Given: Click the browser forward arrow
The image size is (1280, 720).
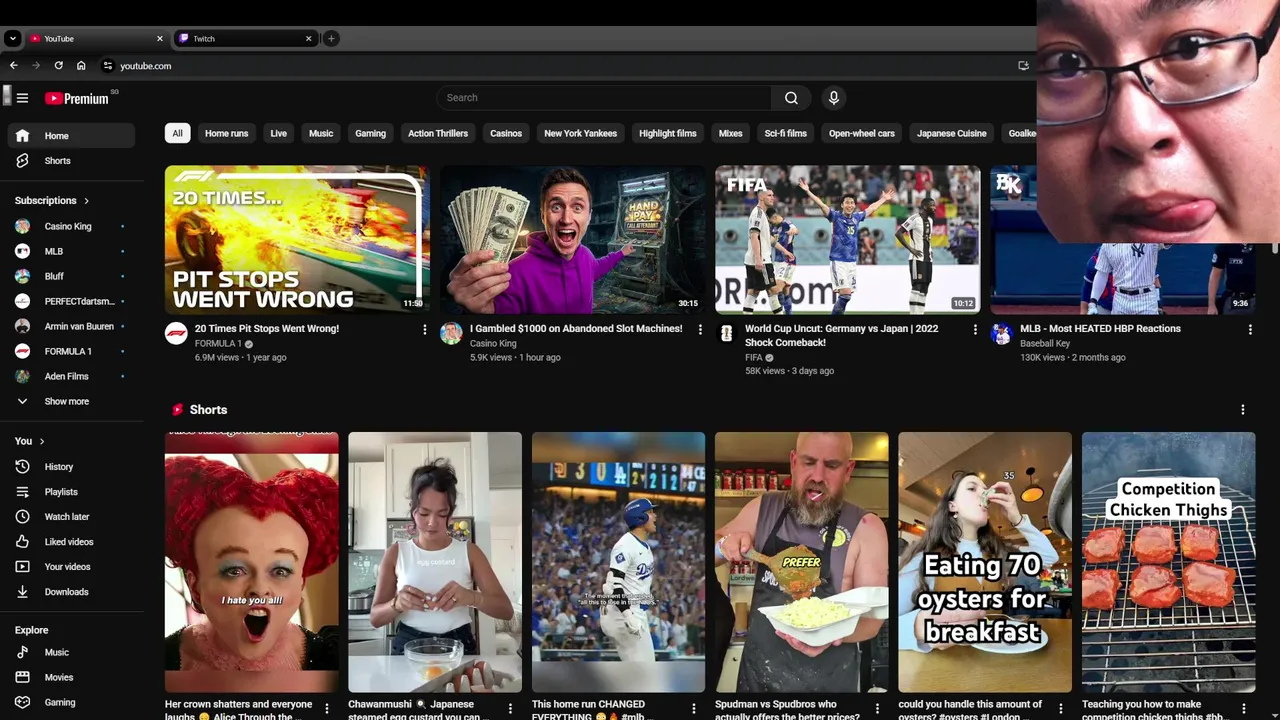Looking at the screenshot, I should 36,66.
